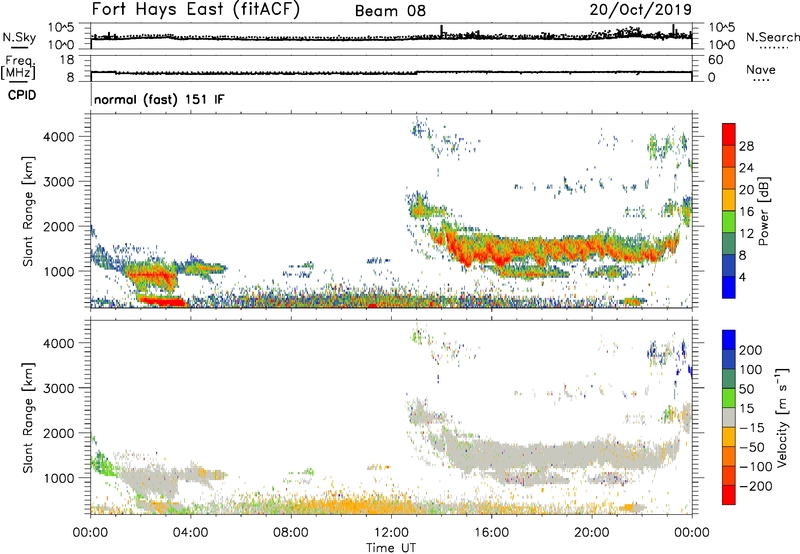Click the 04:00 time tick label
This screenshot has height=554, width=800.
pyautogui.click(x=190, y=533)
